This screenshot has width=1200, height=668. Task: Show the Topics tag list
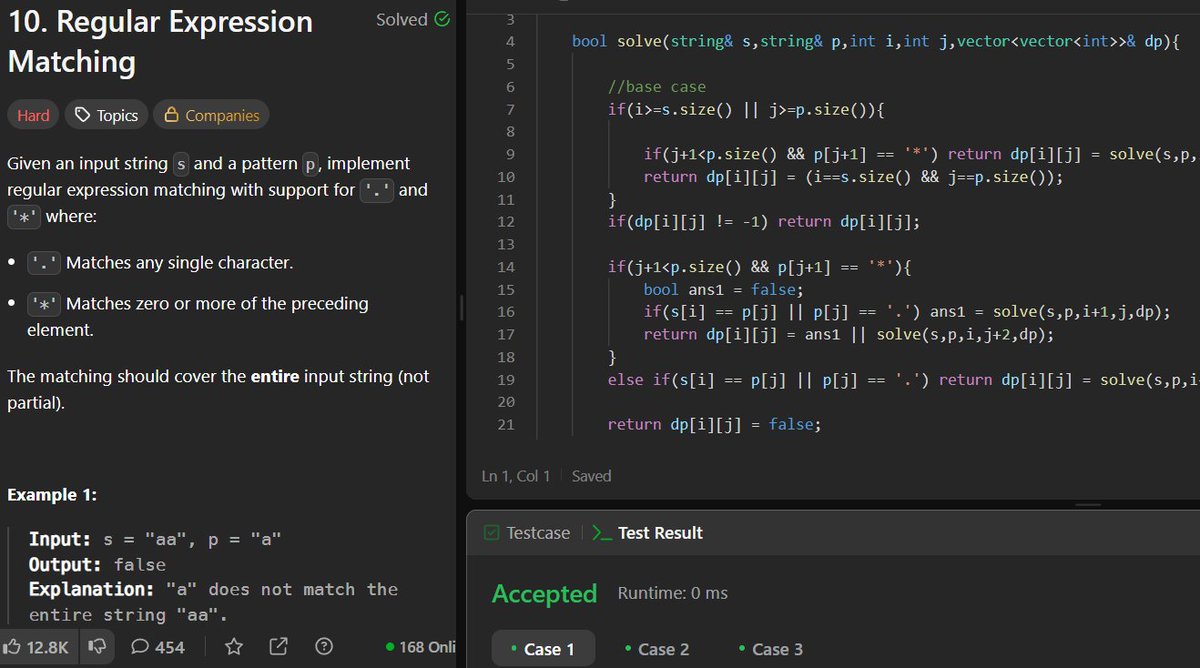pos(107,115)
